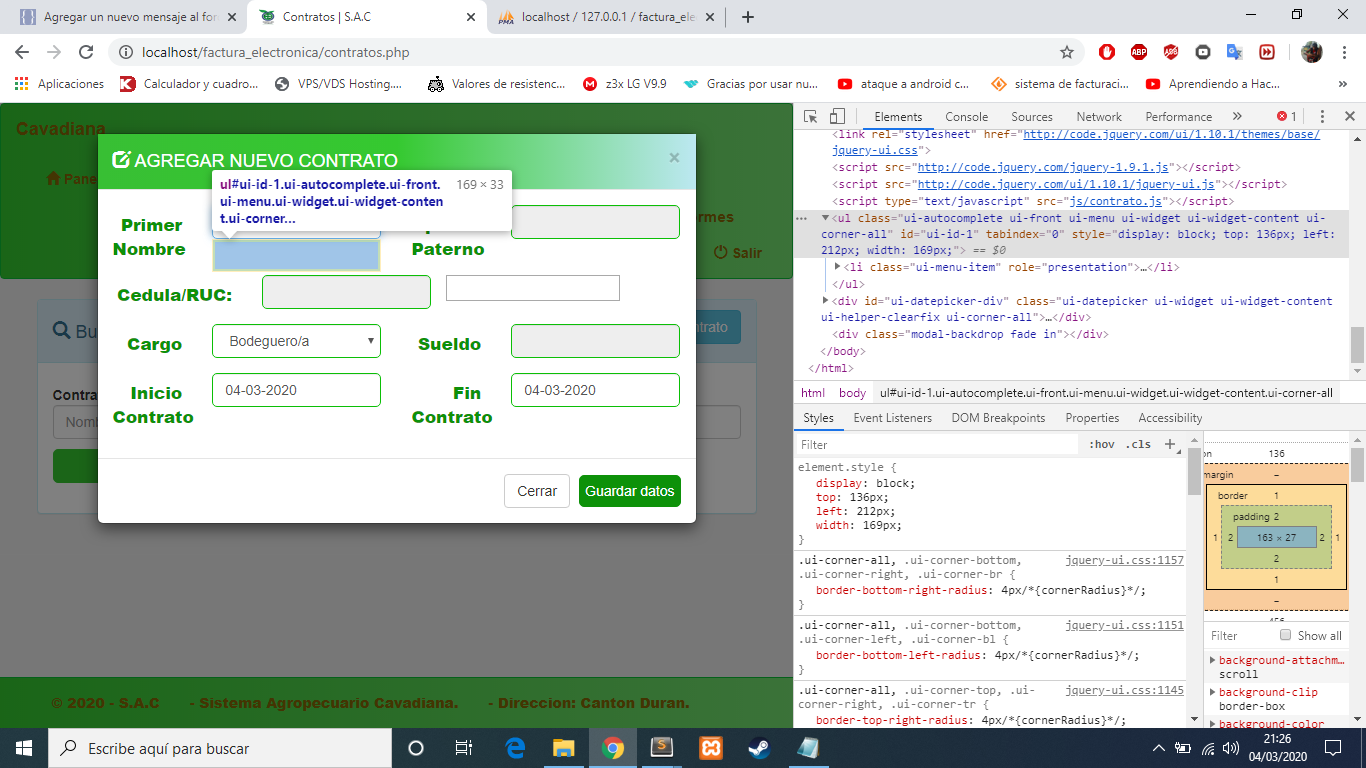Expand background-clip computed property
The height and width of the screenshot is (768, 1366).
coord(1213,692)
